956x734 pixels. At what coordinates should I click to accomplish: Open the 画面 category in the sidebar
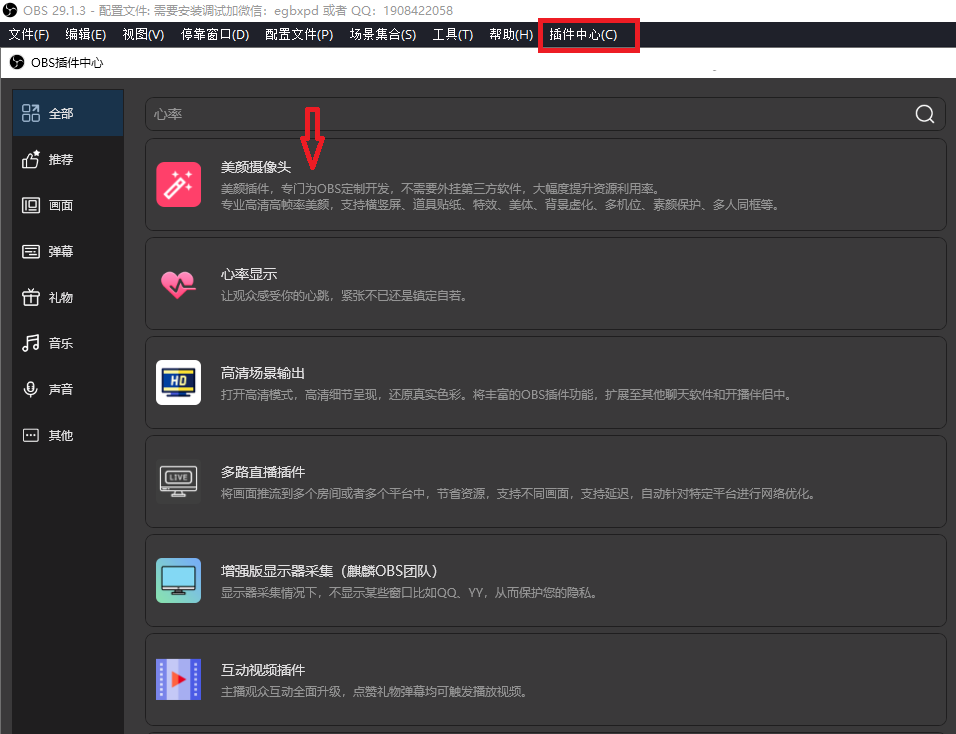click(x=67, y=205)
